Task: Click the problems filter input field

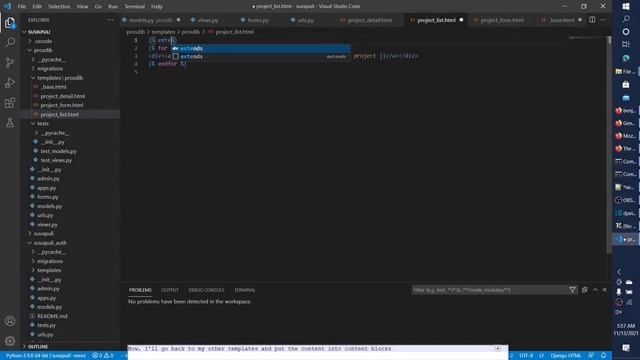Action: [489, 290]
